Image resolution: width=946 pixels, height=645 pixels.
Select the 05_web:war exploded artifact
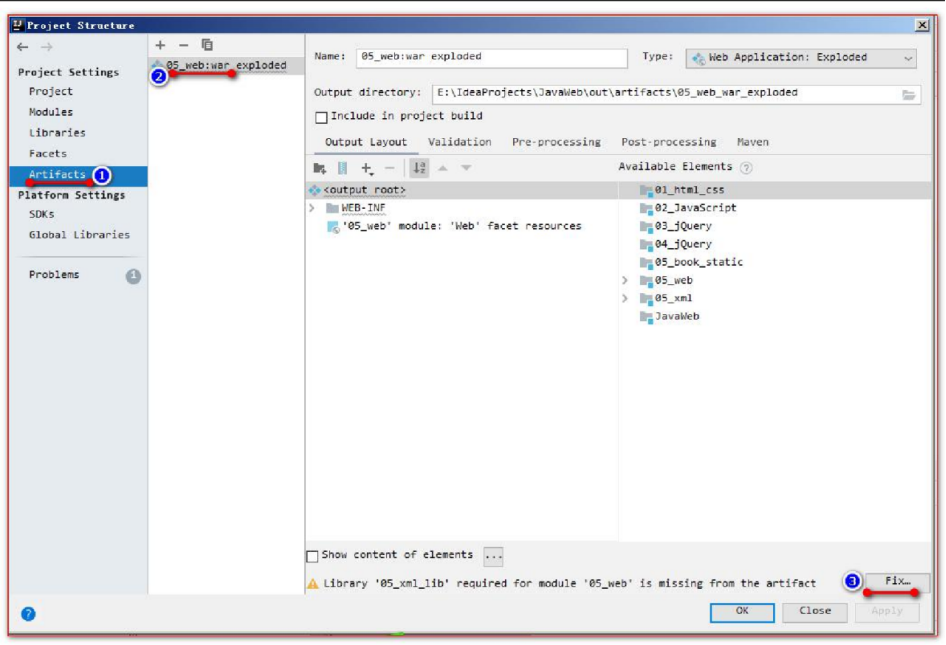coord(227,65)
